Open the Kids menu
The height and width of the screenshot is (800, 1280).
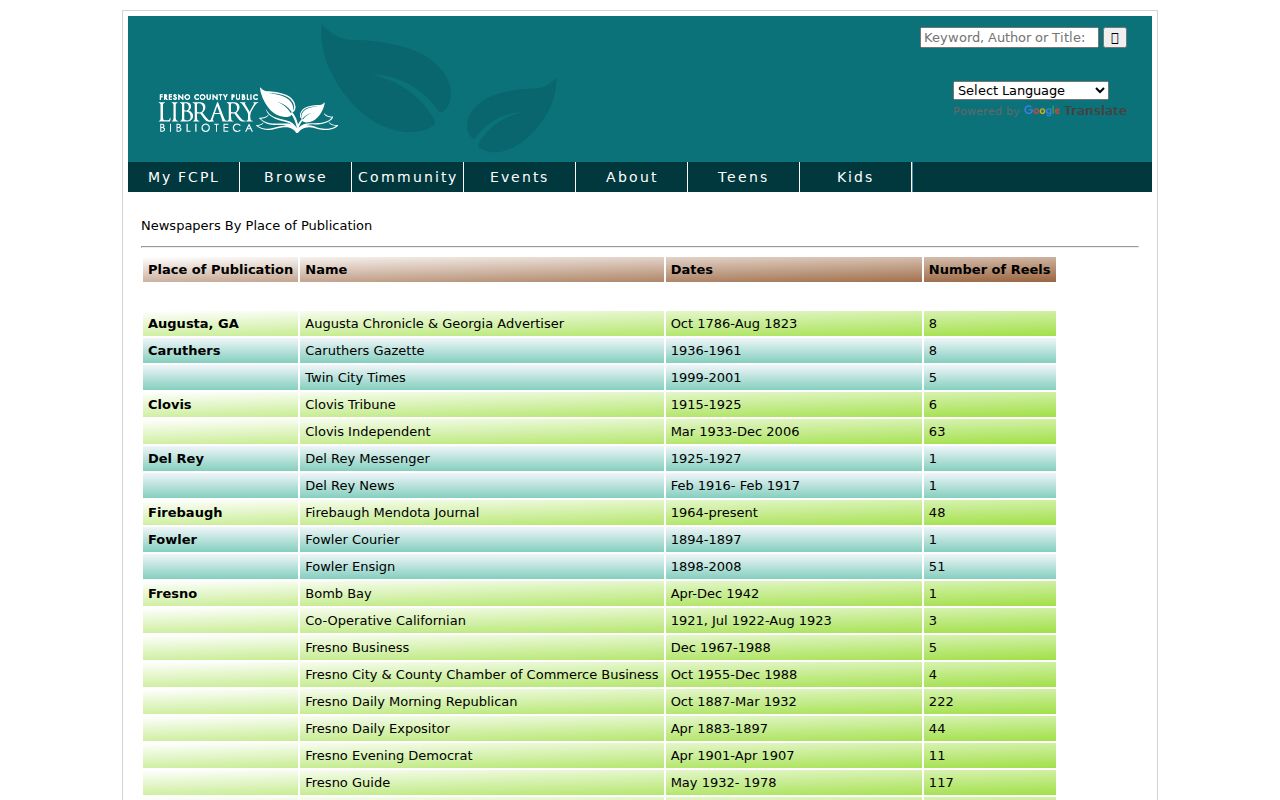(856, 177)
